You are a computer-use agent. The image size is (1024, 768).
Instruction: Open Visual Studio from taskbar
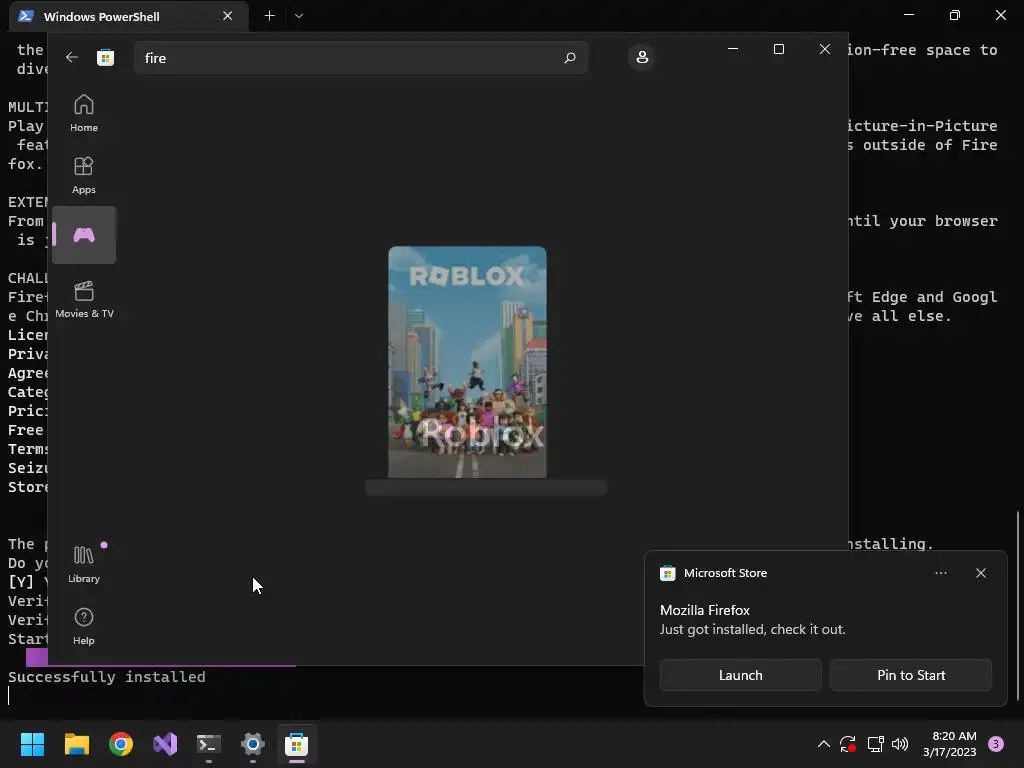point(165,744)
